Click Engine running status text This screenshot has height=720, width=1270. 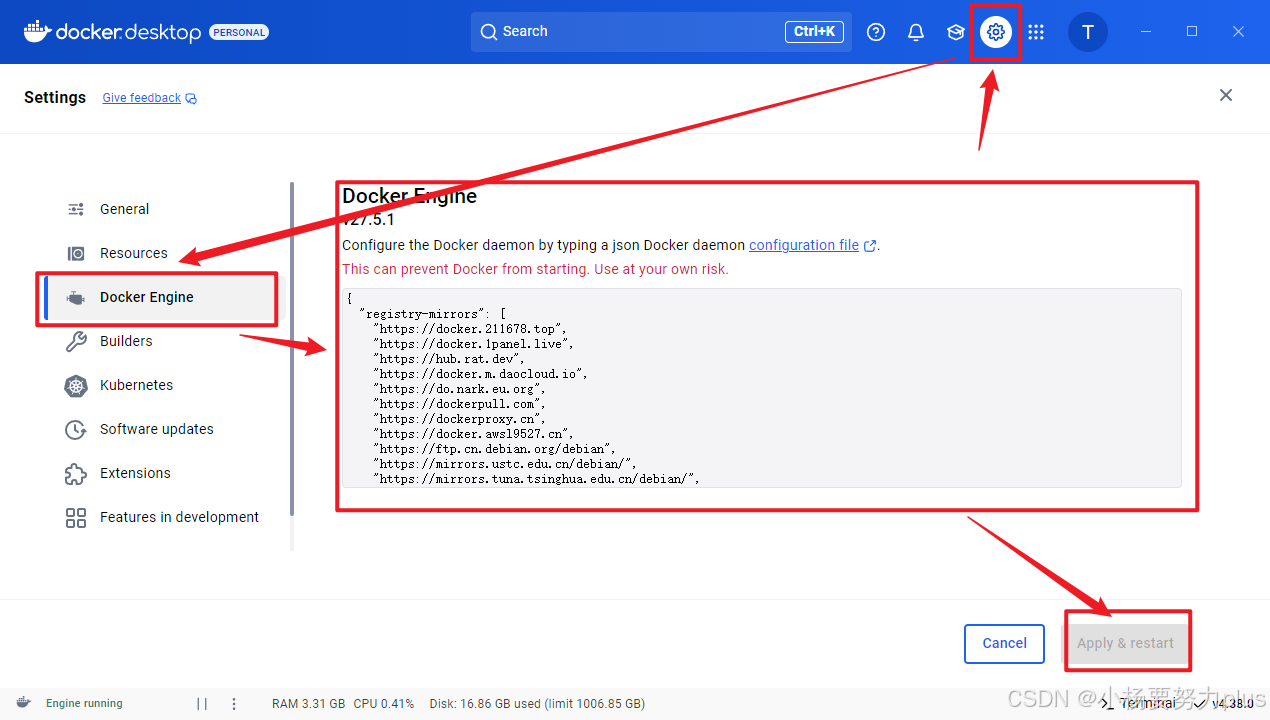point(84,703)
